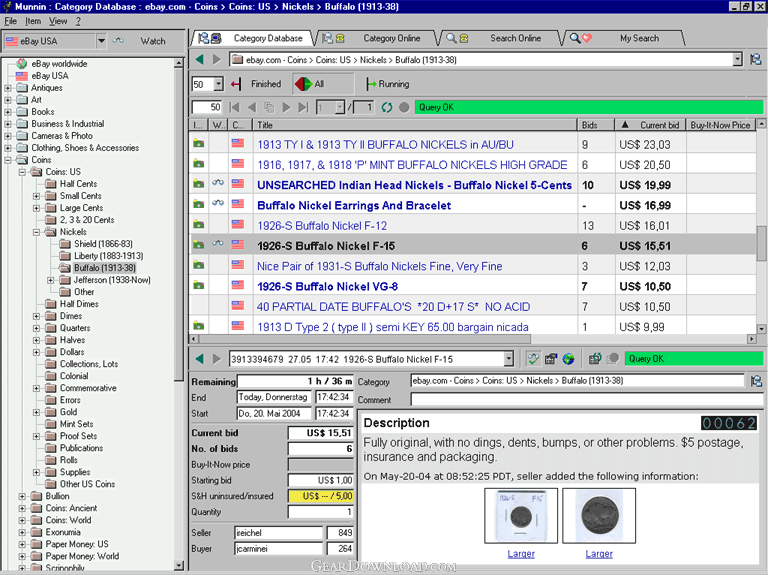The height and width of the screenshot is (575, 768).
Task: Collapse the Nickels tree node
Action: click(36, 232)
